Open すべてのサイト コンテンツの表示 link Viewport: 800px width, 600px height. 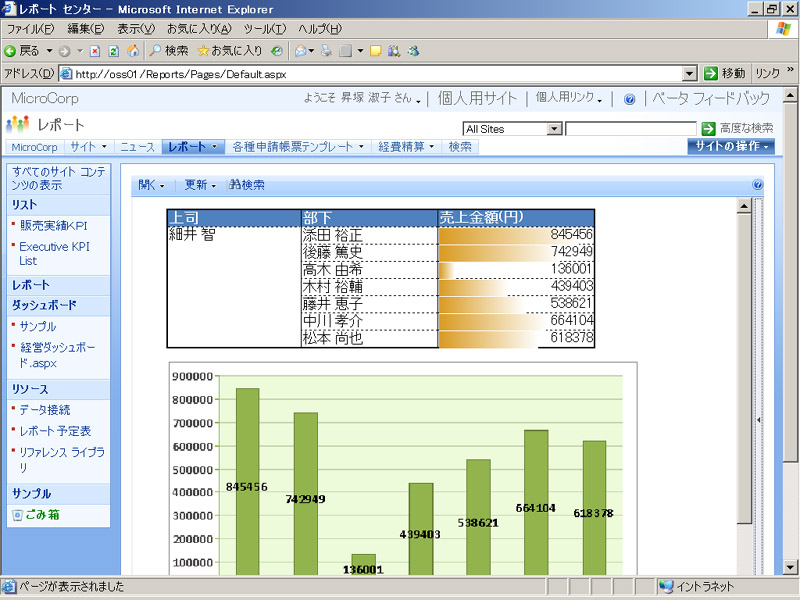(58, 179)
